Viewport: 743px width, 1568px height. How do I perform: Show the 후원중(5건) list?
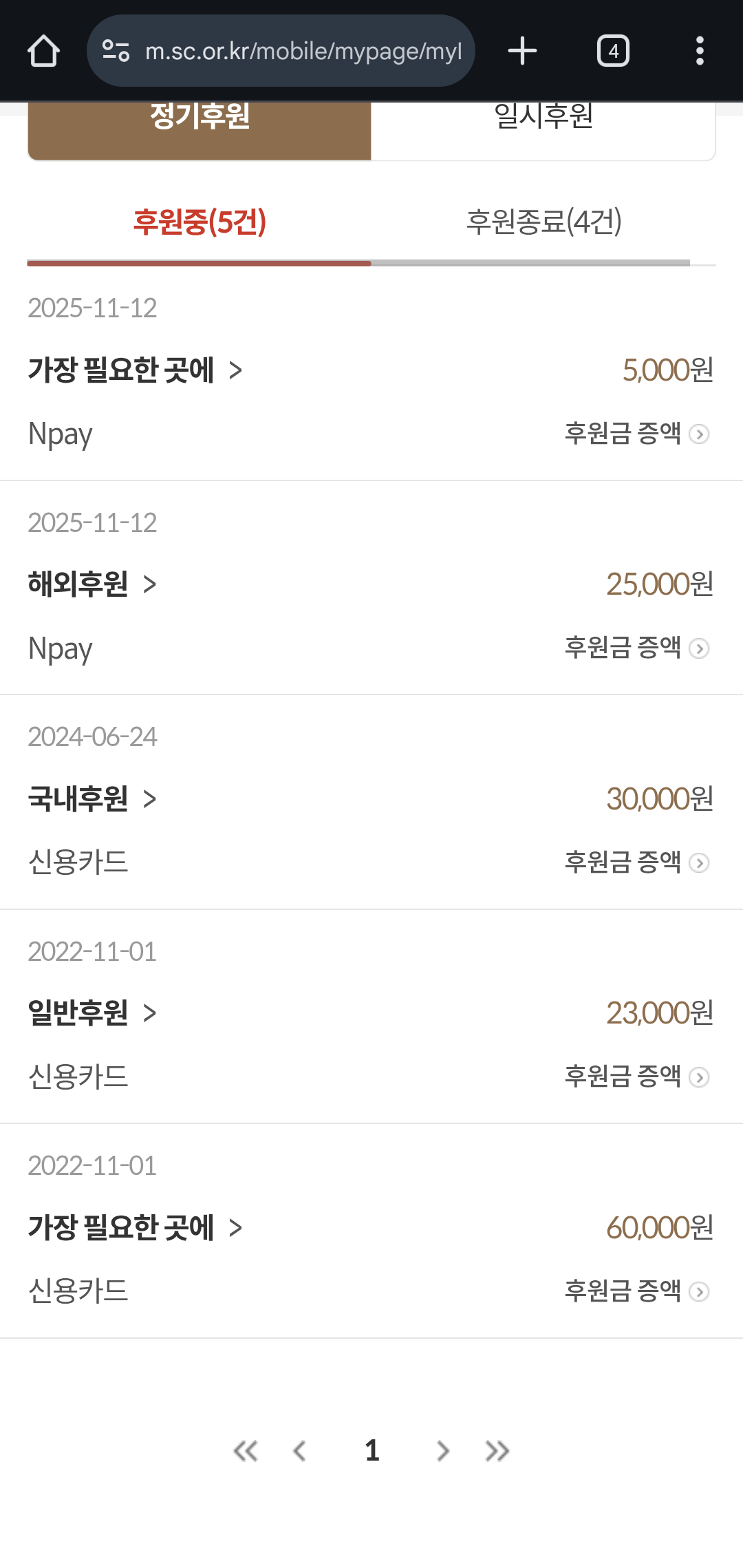[200, 222]
